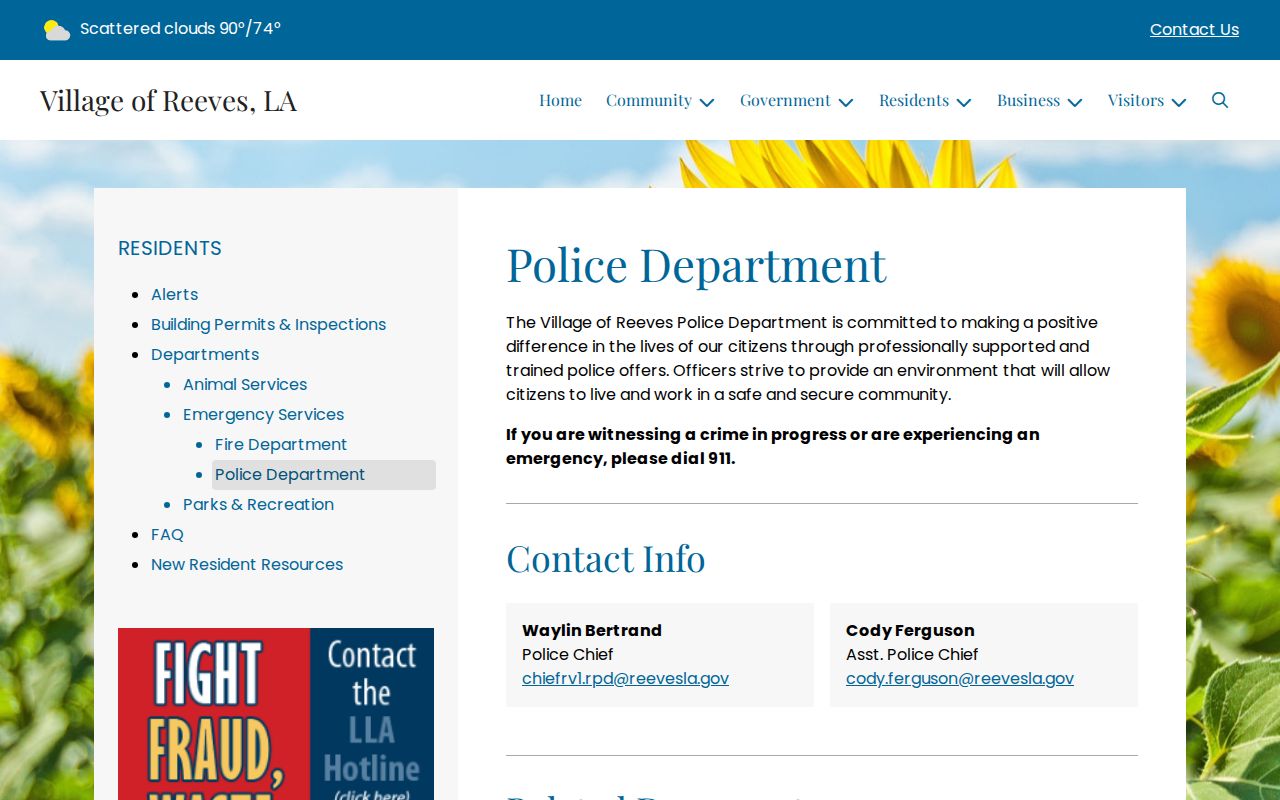Email cody.ferguson@reevesla.gov

(x=960, y=678)
